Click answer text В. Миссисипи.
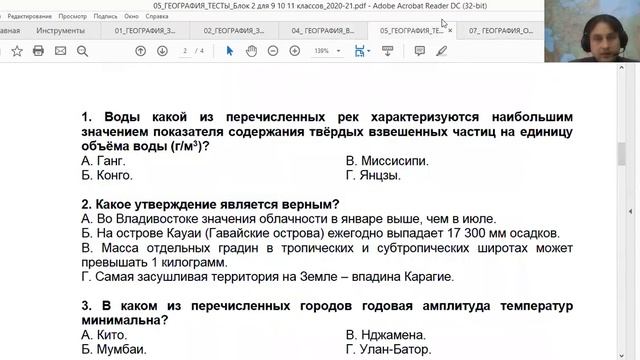 [x=387, y=161]
